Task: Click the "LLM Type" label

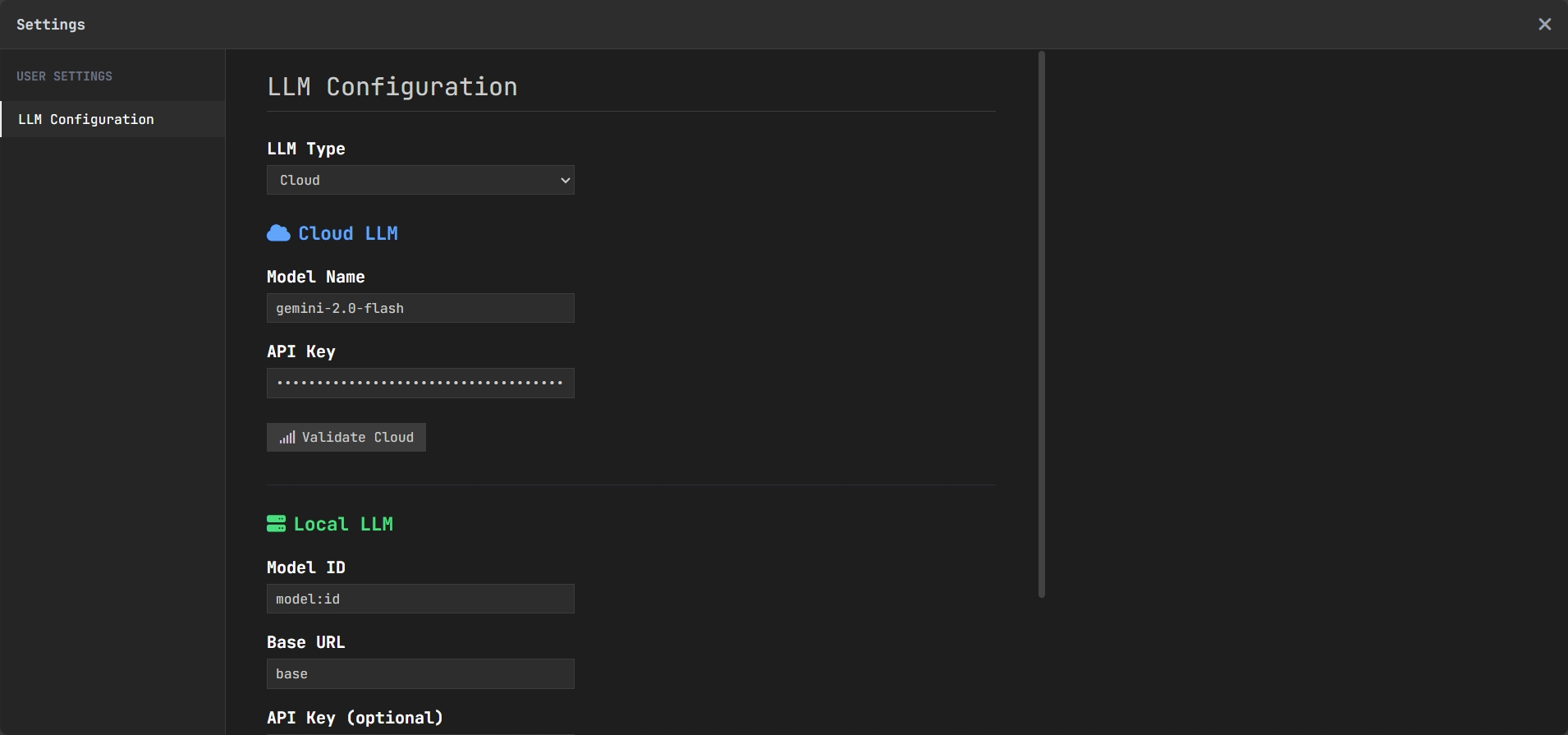Action: pyautogui.click(x=305, y=149)
